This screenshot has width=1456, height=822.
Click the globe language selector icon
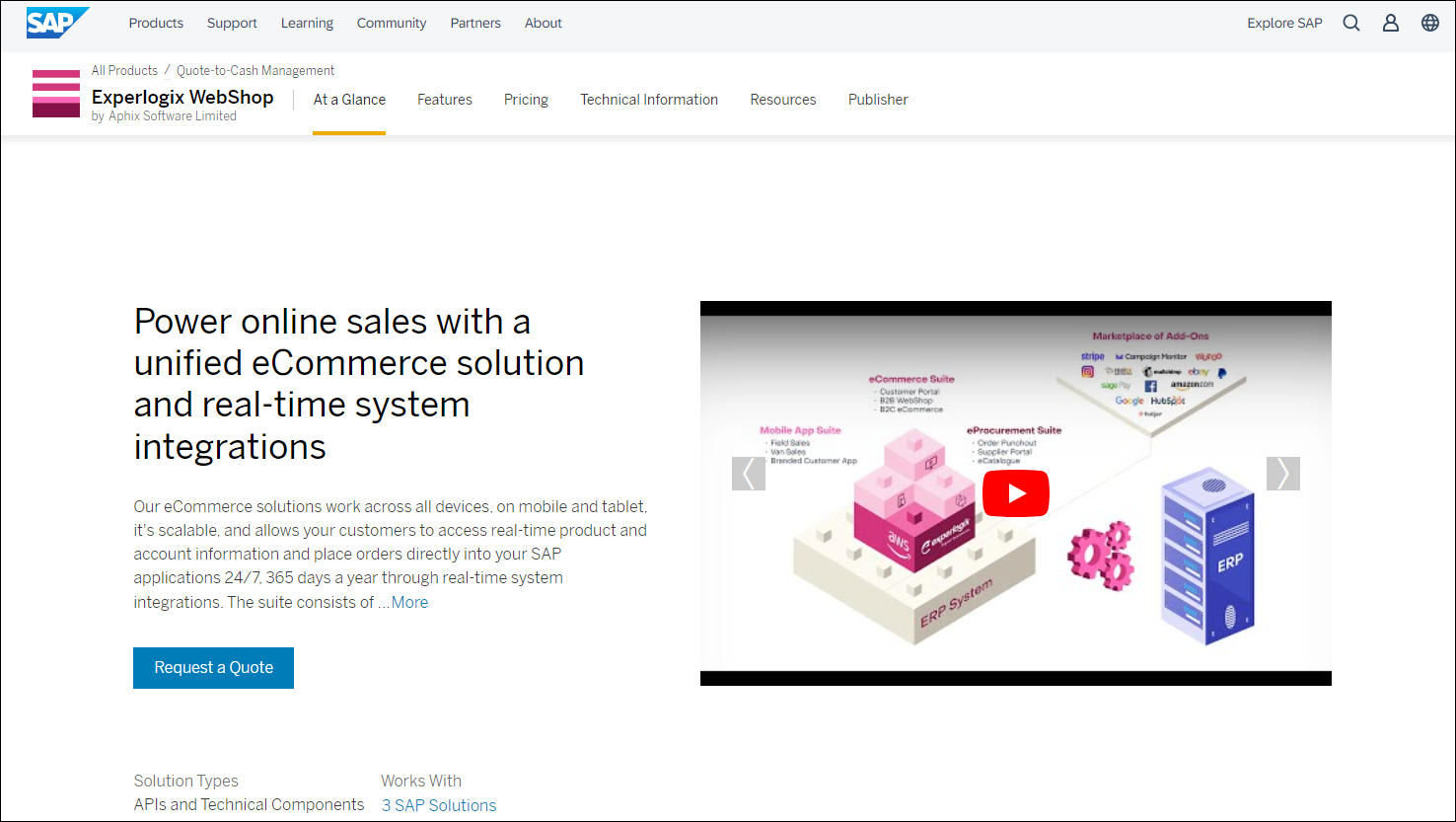pyautogui.click(x=1429, y=22)
